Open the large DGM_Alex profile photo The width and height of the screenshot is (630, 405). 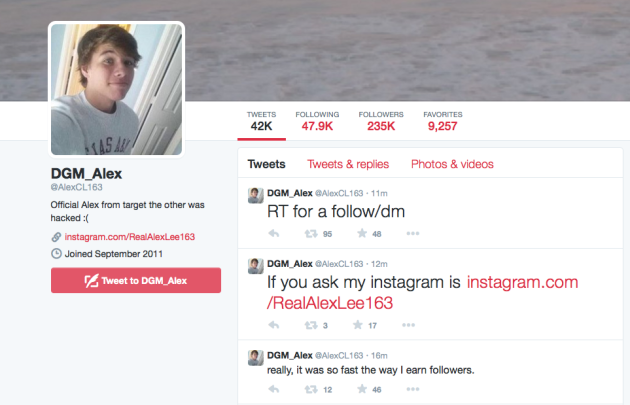coord(117,89)
